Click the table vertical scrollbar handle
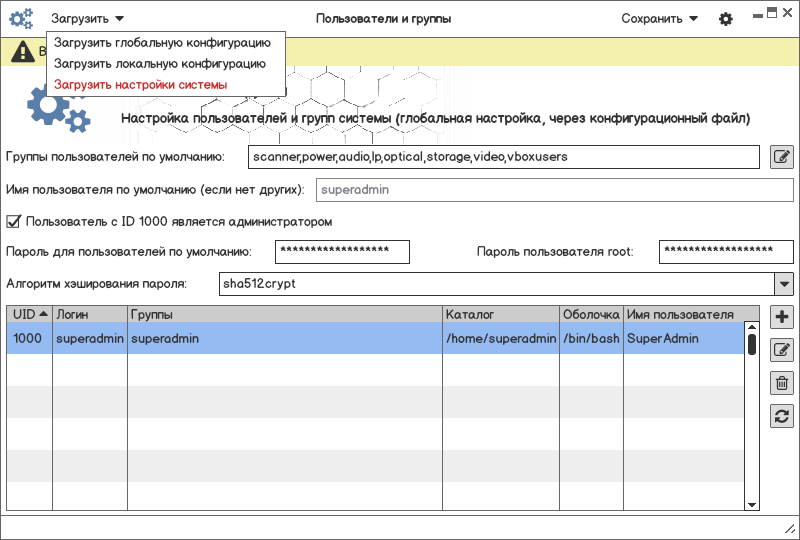 point(752,343)
